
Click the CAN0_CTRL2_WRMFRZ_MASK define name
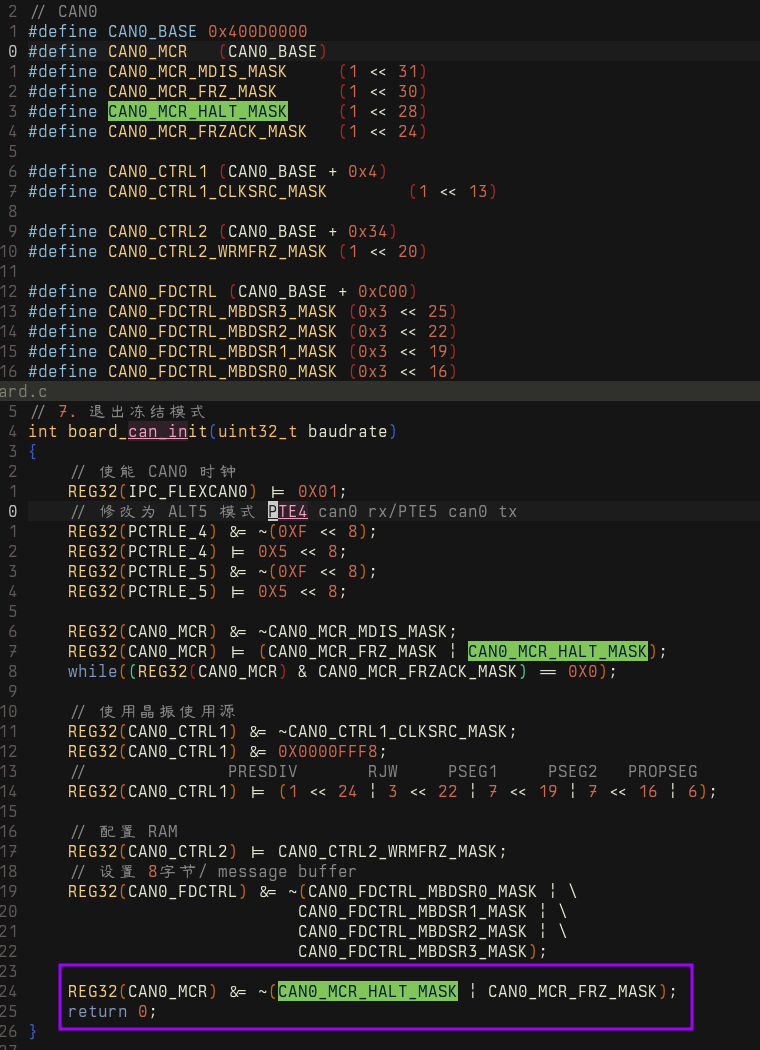click(x=217, y=251)
